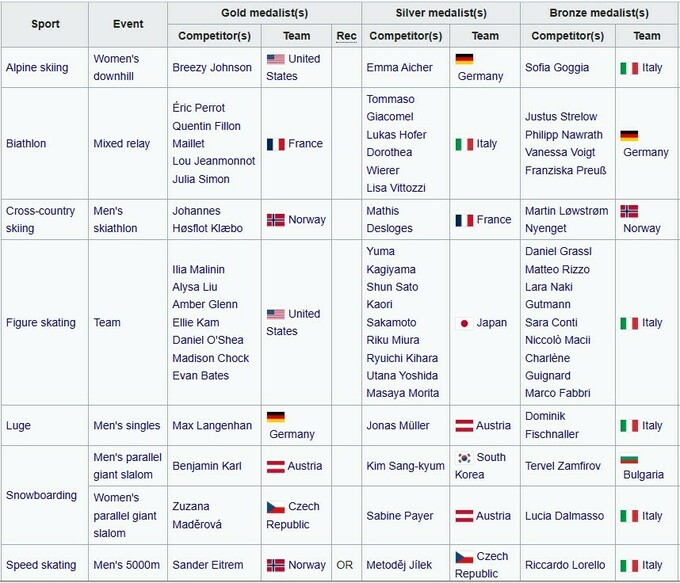The width and height of the screenshot is (680, 583).
Task: Open Metoděj Jílek's page link
Action: point(402,565)
